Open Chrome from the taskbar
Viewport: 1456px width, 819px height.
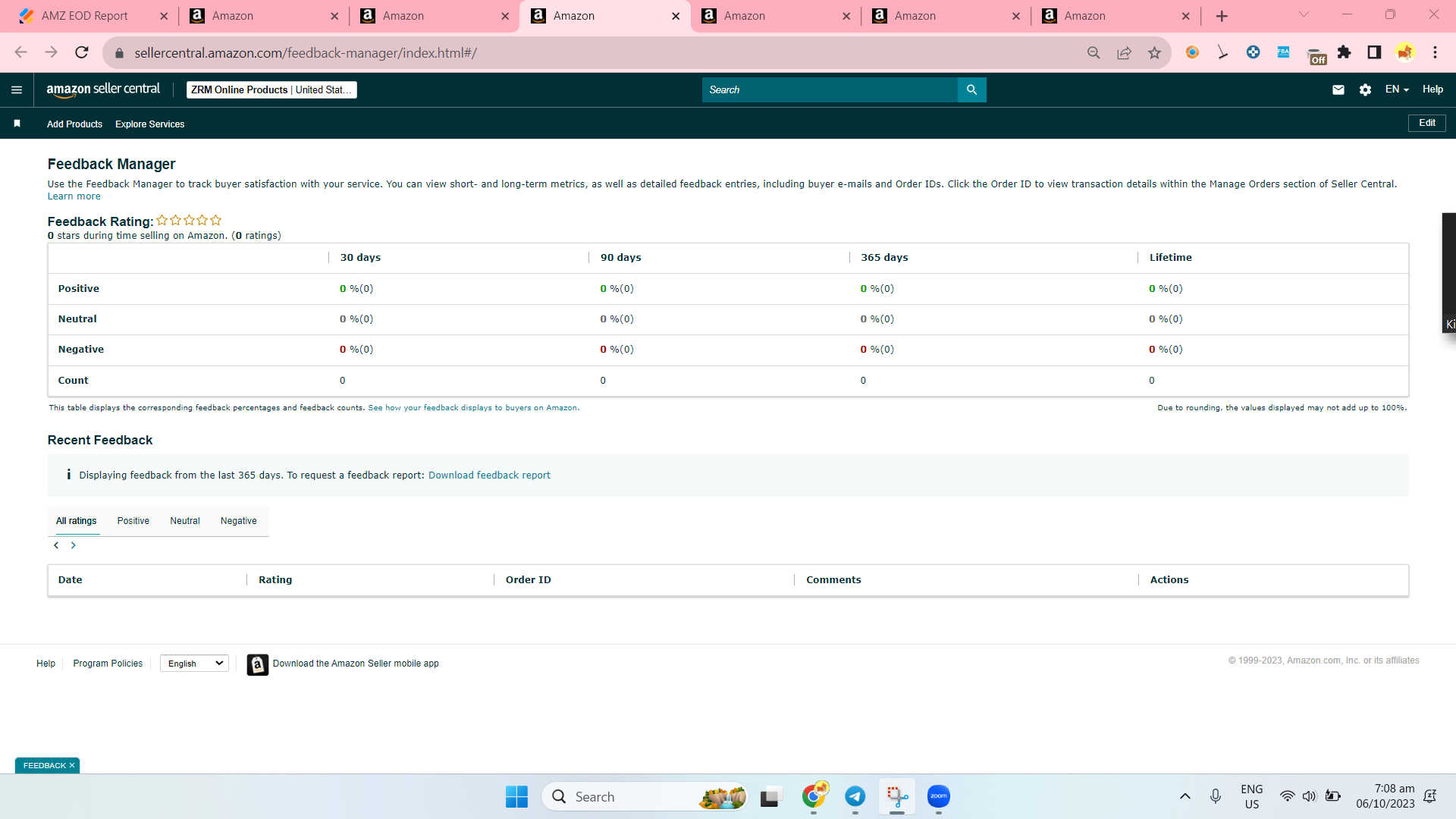coord(814,797)
